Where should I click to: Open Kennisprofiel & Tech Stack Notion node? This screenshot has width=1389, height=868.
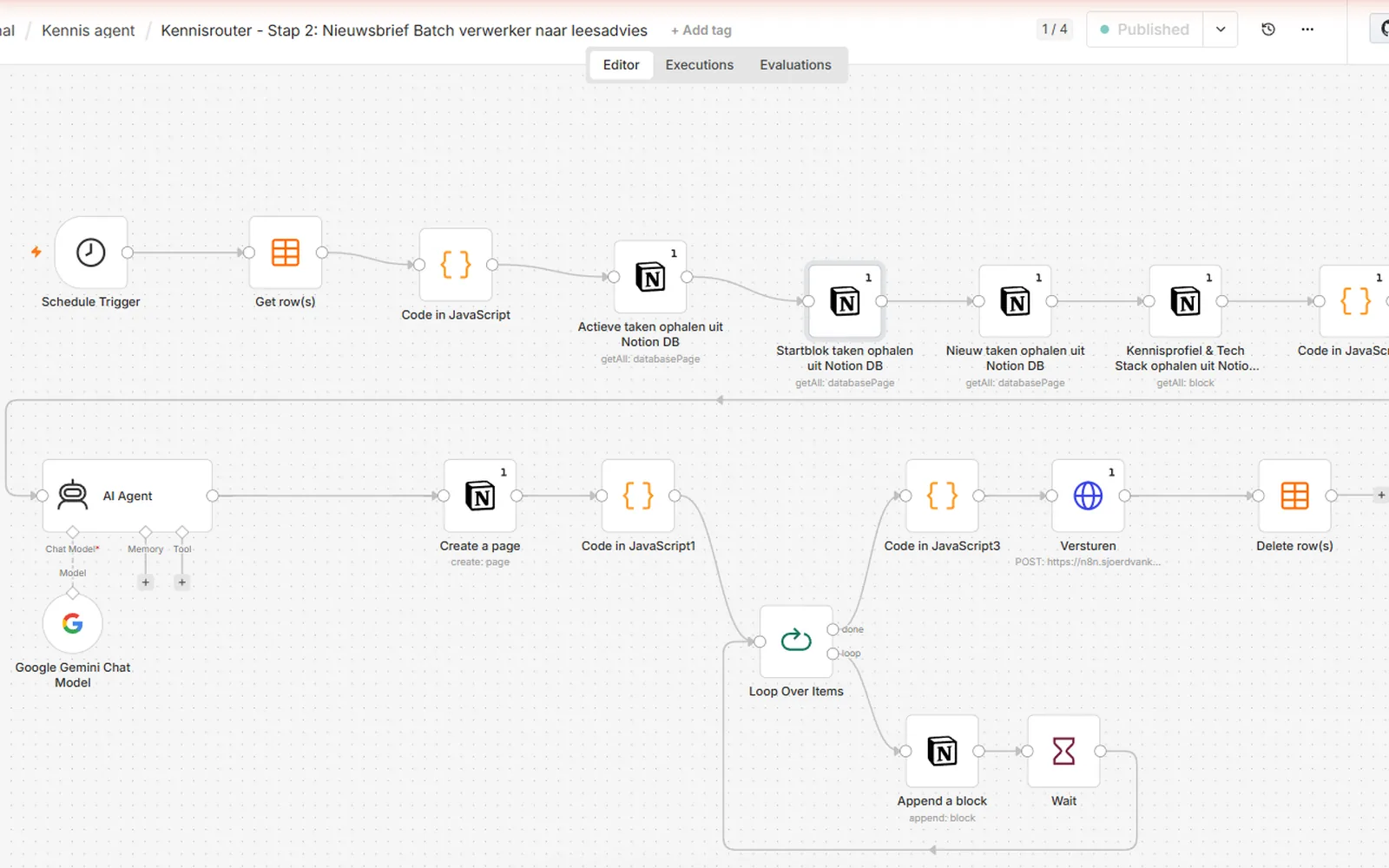tap(1185, 301)
